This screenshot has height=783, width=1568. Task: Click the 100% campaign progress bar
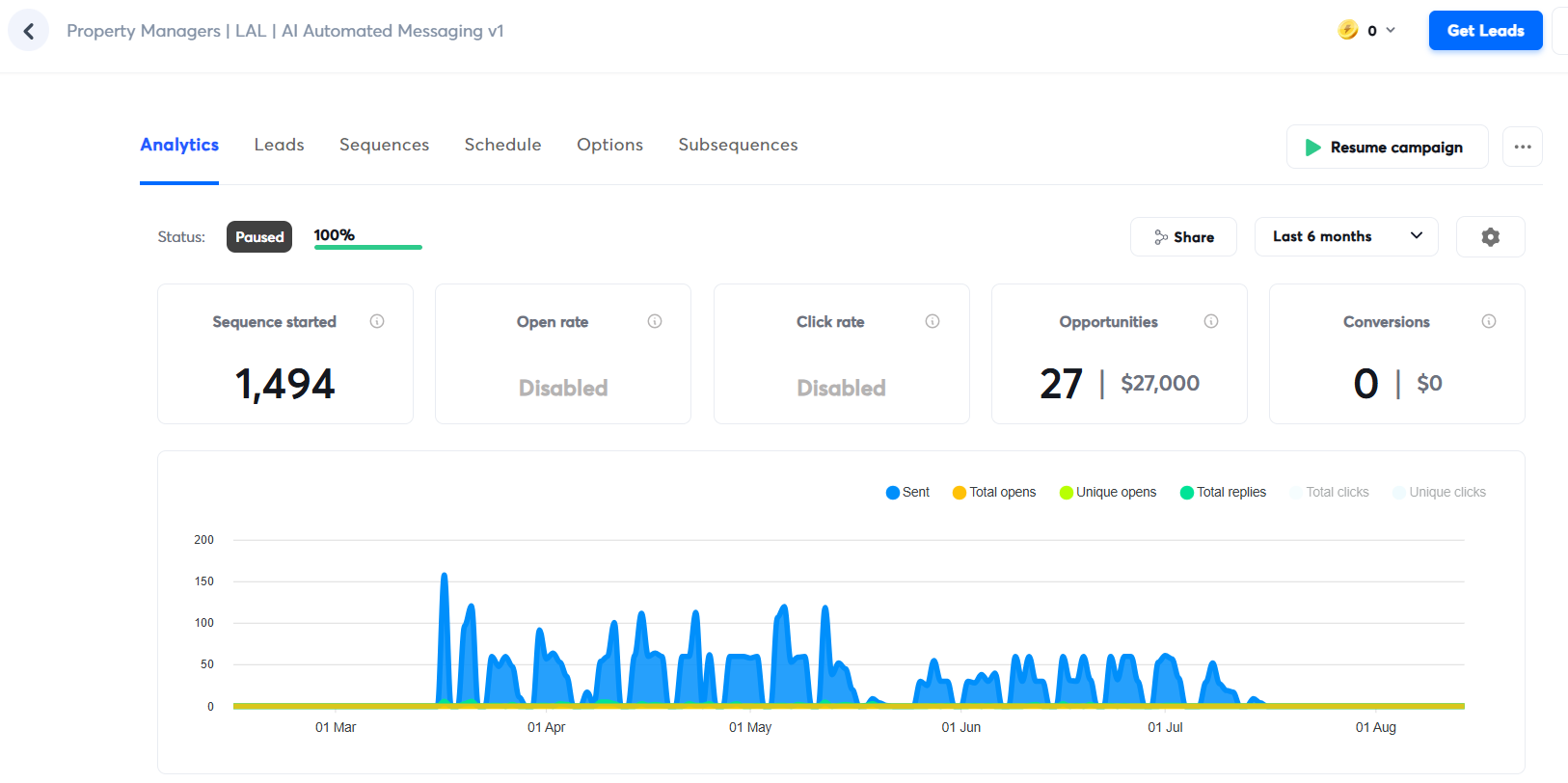pos(367,247)
